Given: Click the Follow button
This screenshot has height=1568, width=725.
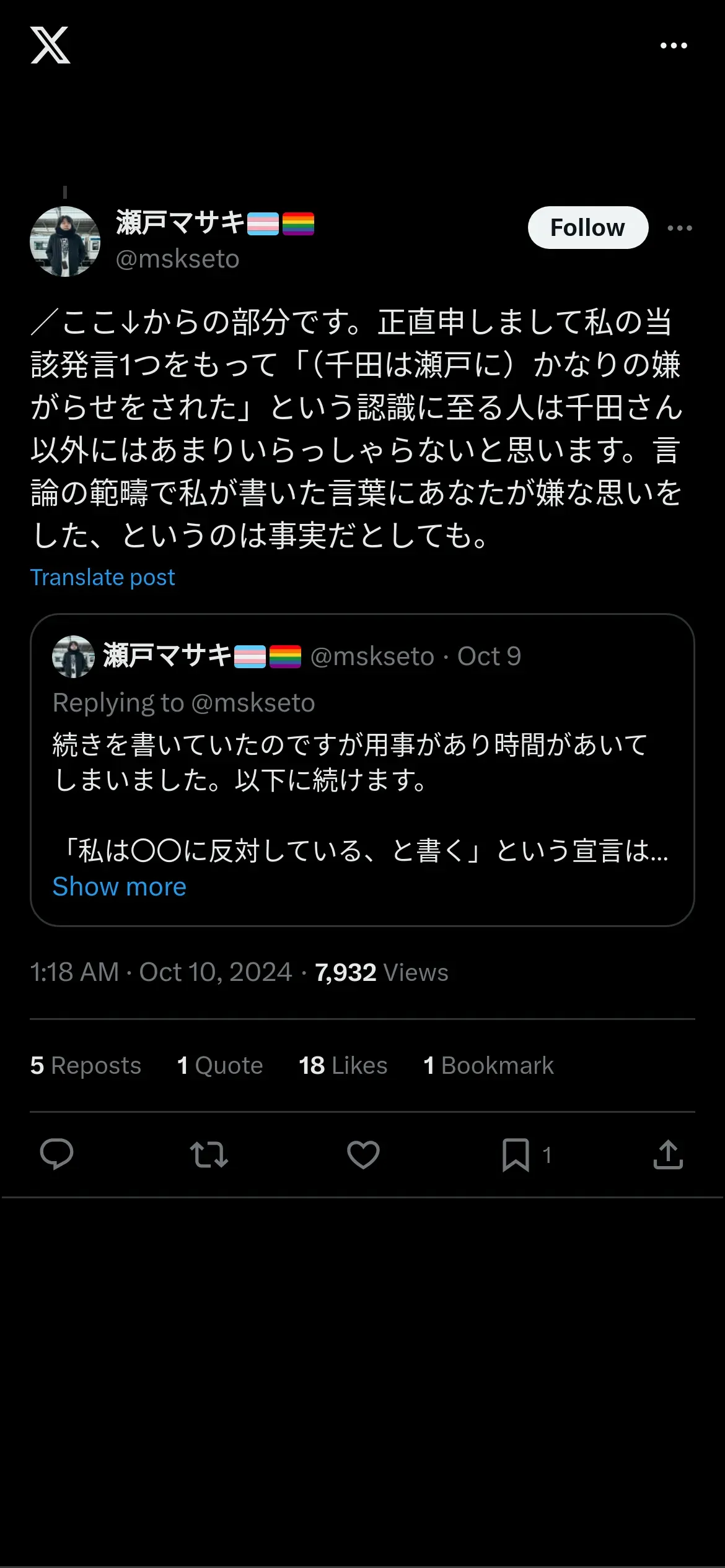Looking at the screenshot, I should (x=587, y=228).
